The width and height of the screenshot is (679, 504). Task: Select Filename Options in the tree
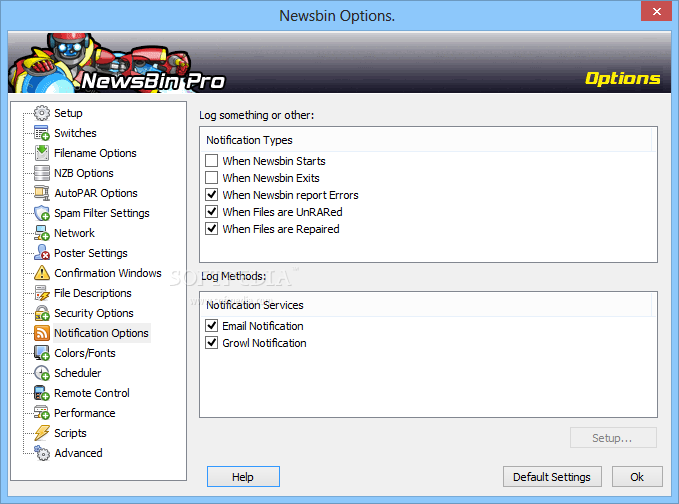point(95,153)
